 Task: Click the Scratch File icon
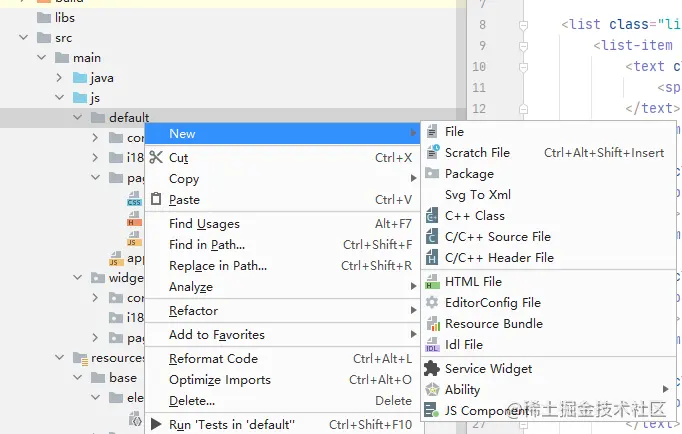click(432, 152)
